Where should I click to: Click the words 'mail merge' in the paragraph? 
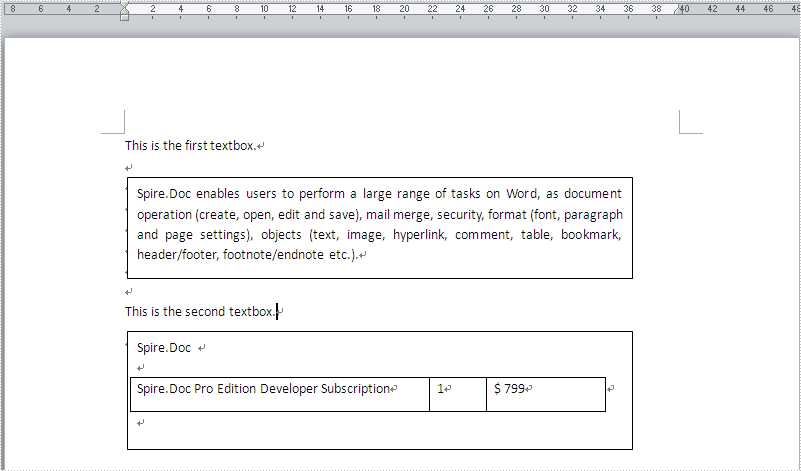(397, 215)
